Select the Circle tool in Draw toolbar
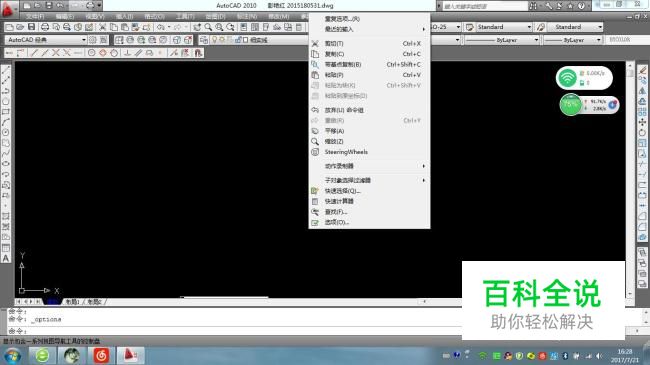 (6, 132)
